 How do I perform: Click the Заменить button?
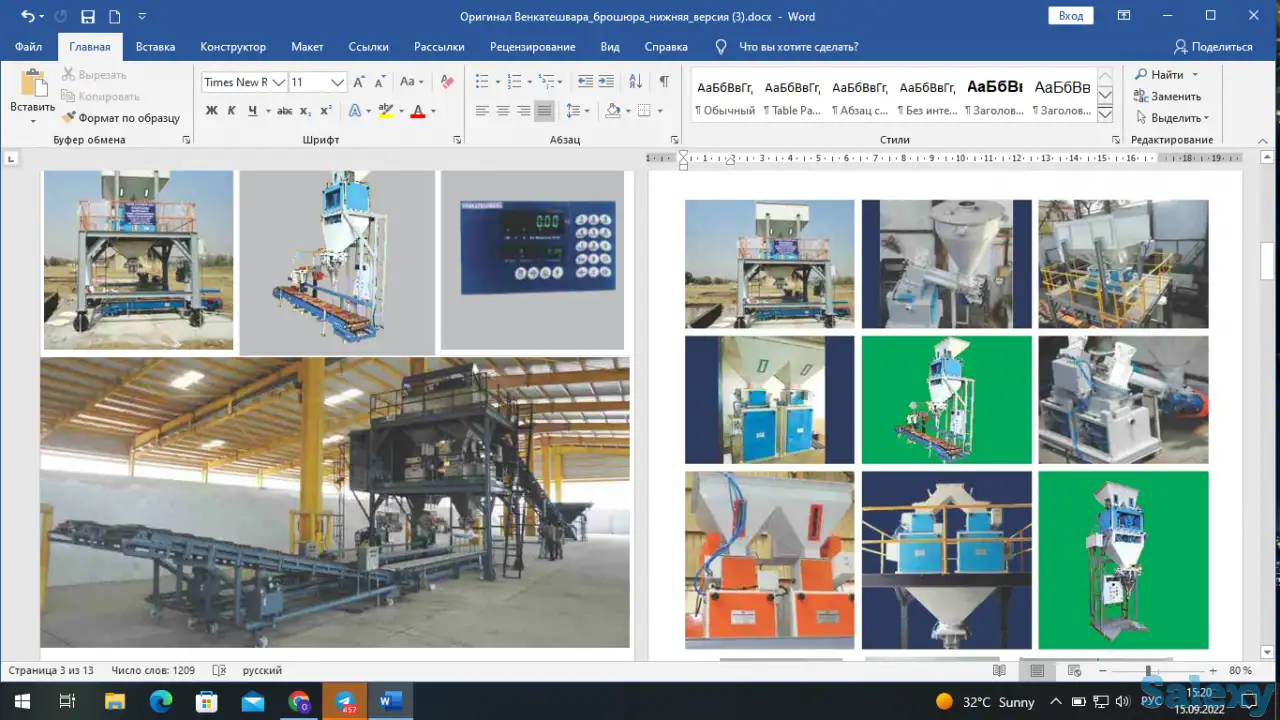1167,96
